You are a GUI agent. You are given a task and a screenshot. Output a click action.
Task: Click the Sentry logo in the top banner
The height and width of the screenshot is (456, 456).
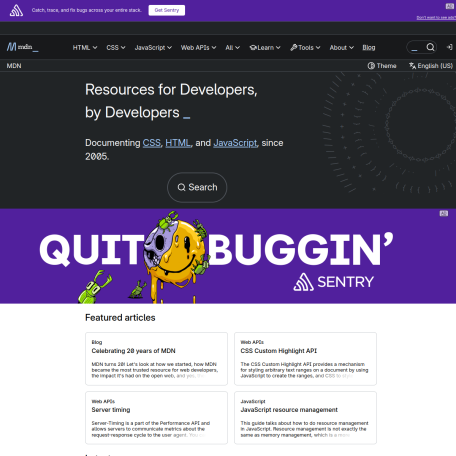pos(16,10)
